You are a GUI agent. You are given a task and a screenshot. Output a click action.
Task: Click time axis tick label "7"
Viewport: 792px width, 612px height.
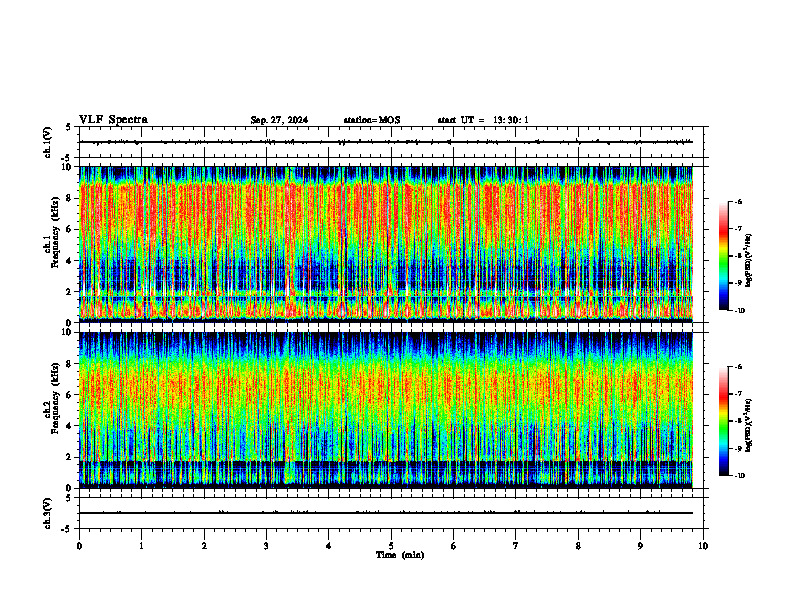pos(516,546)
